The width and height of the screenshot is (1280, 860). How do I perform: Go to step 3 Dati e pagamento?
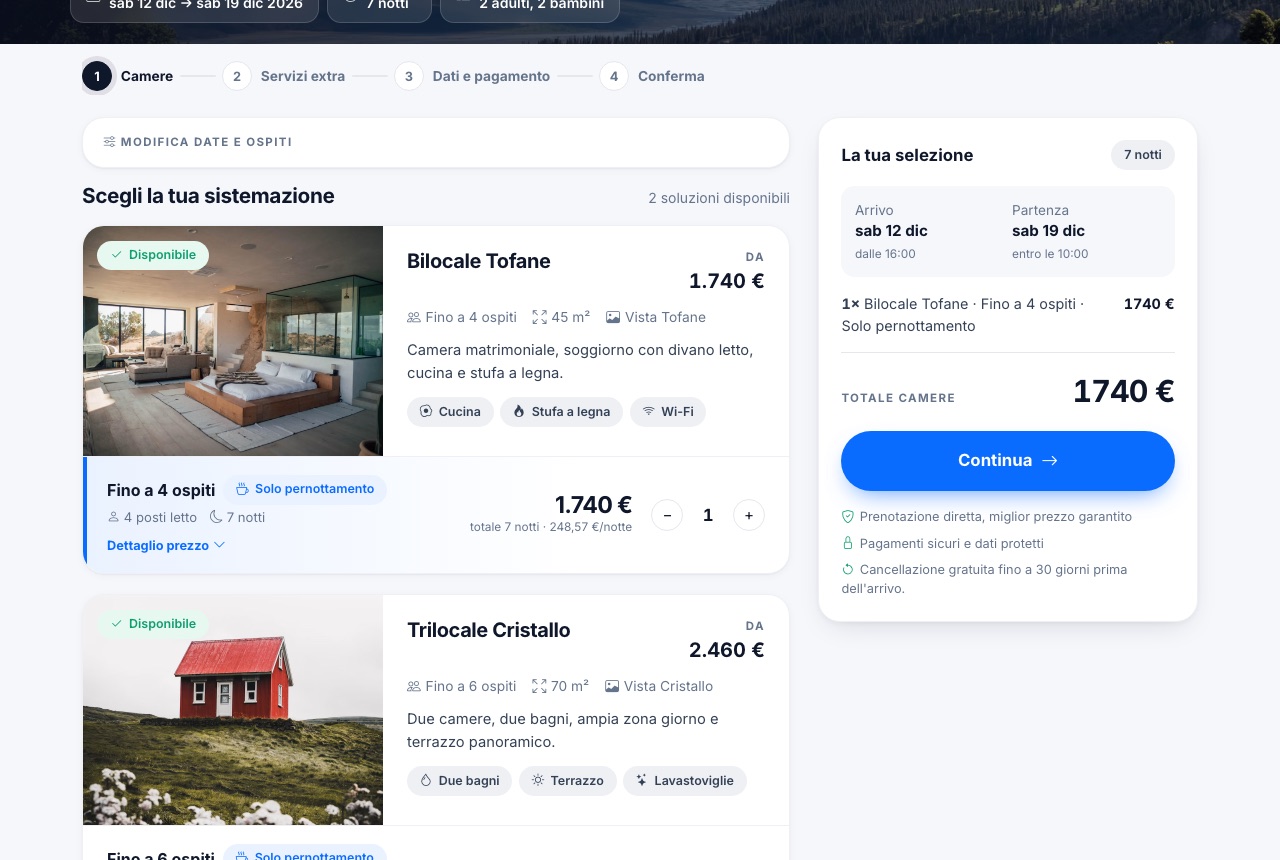(473, 76)
